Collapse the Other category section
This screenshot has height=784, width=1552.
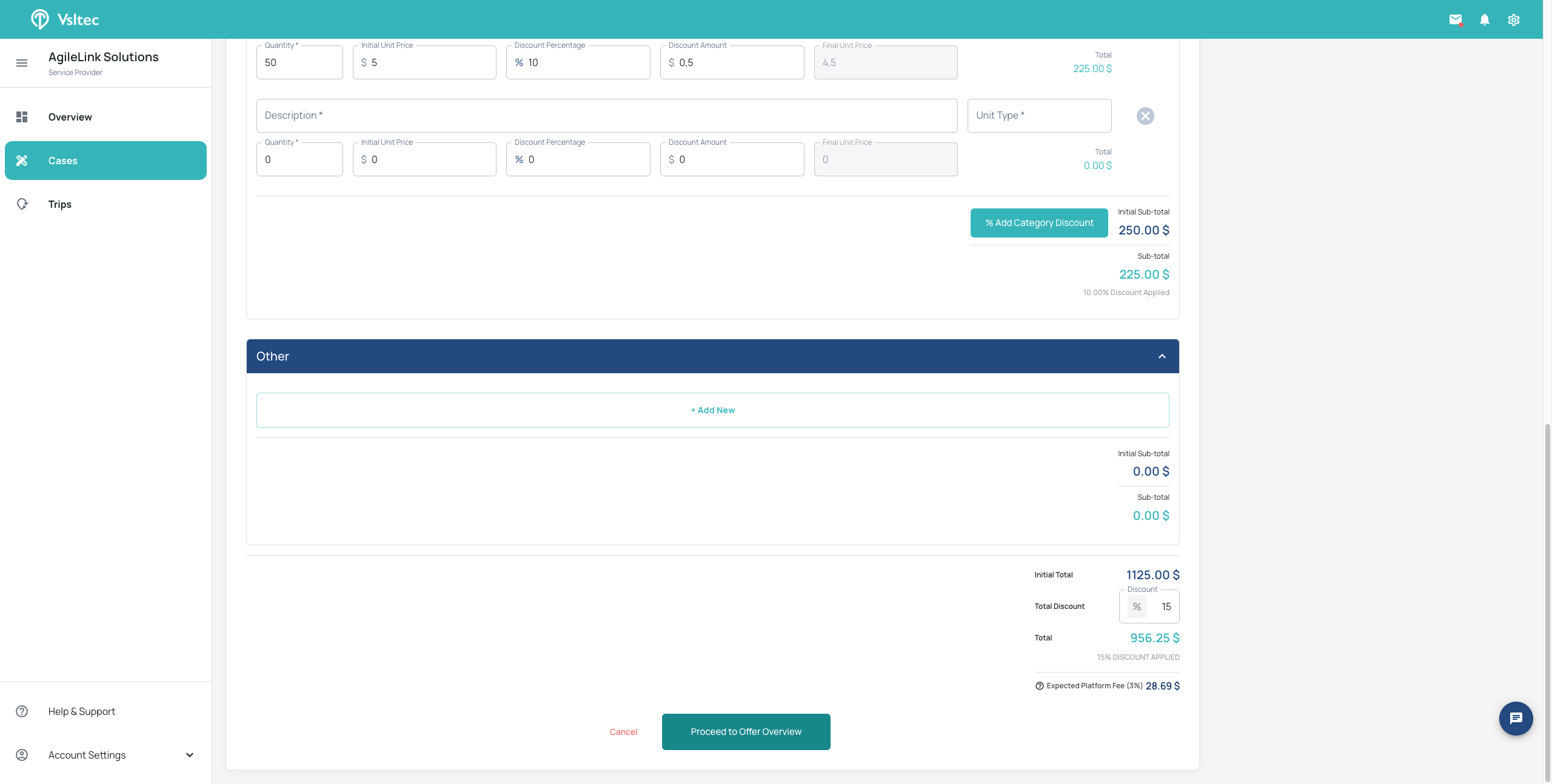tap(1162, 356)
